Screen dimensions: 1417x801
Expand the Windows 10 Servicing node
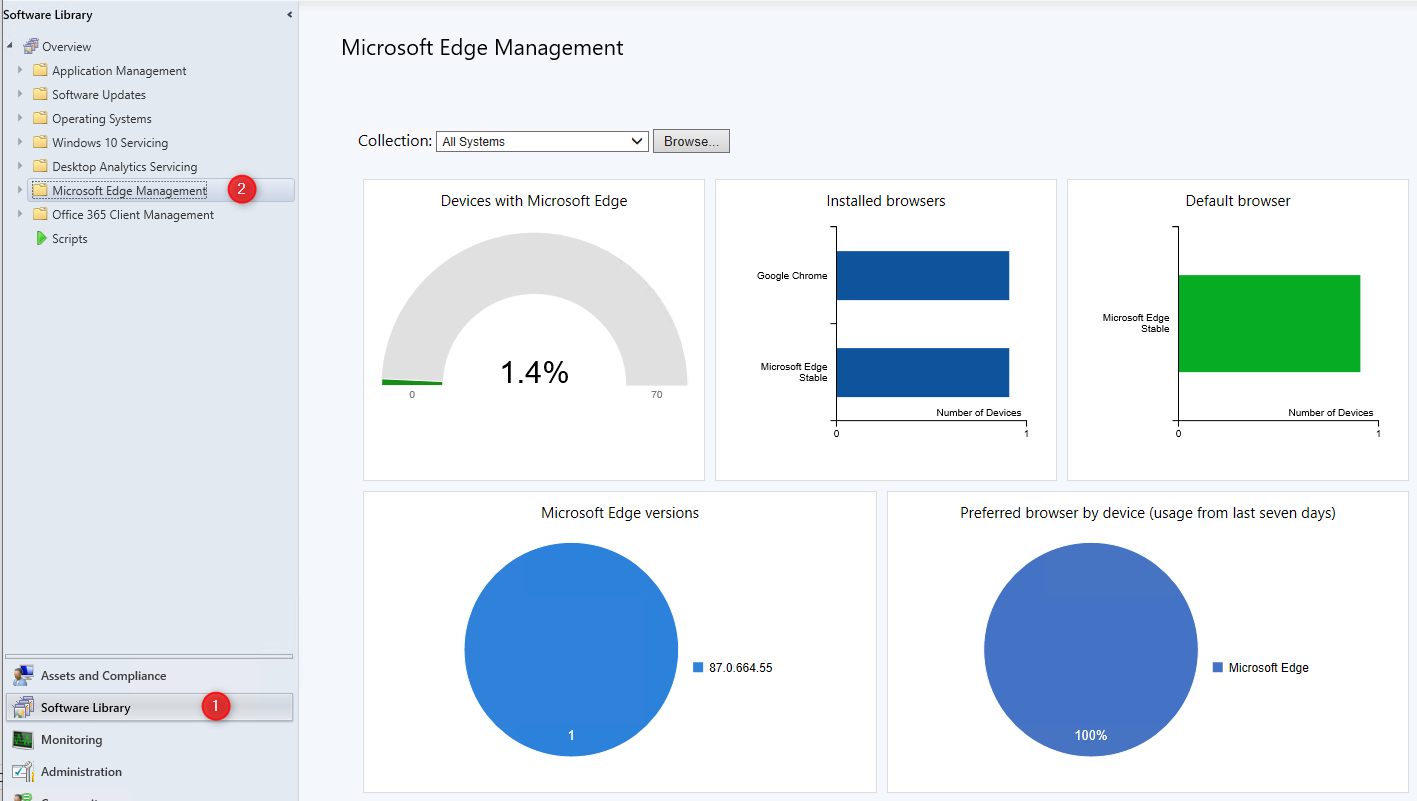(x=19, y=142)
